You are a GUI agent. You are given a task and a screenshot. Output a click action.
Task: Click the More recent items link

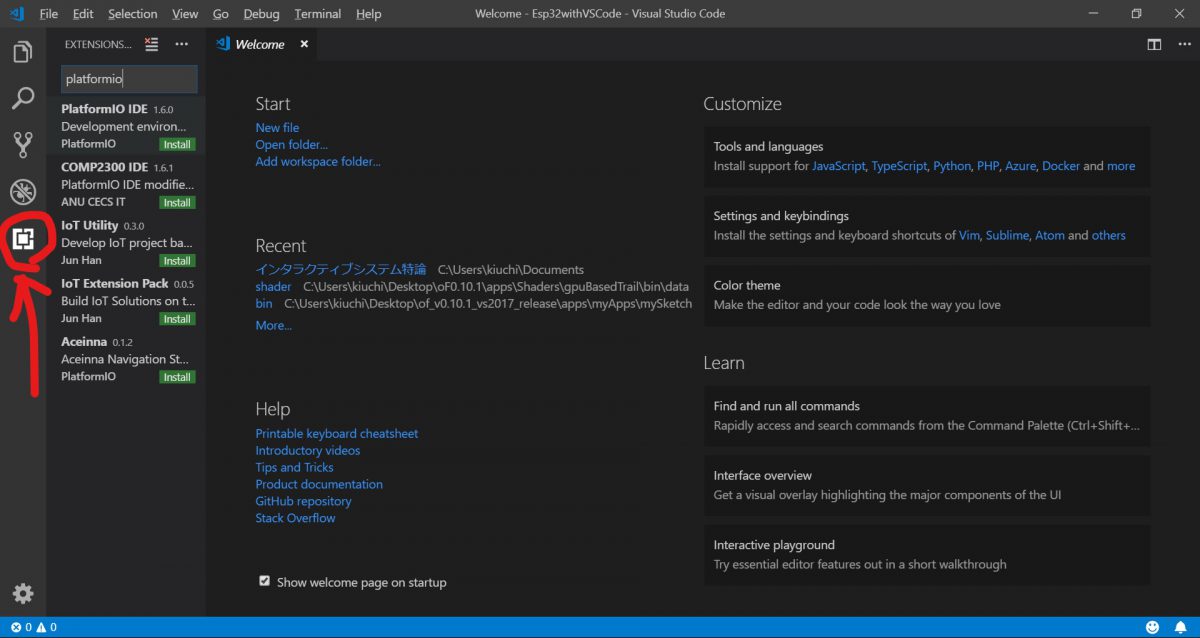(x=274, y=325)
